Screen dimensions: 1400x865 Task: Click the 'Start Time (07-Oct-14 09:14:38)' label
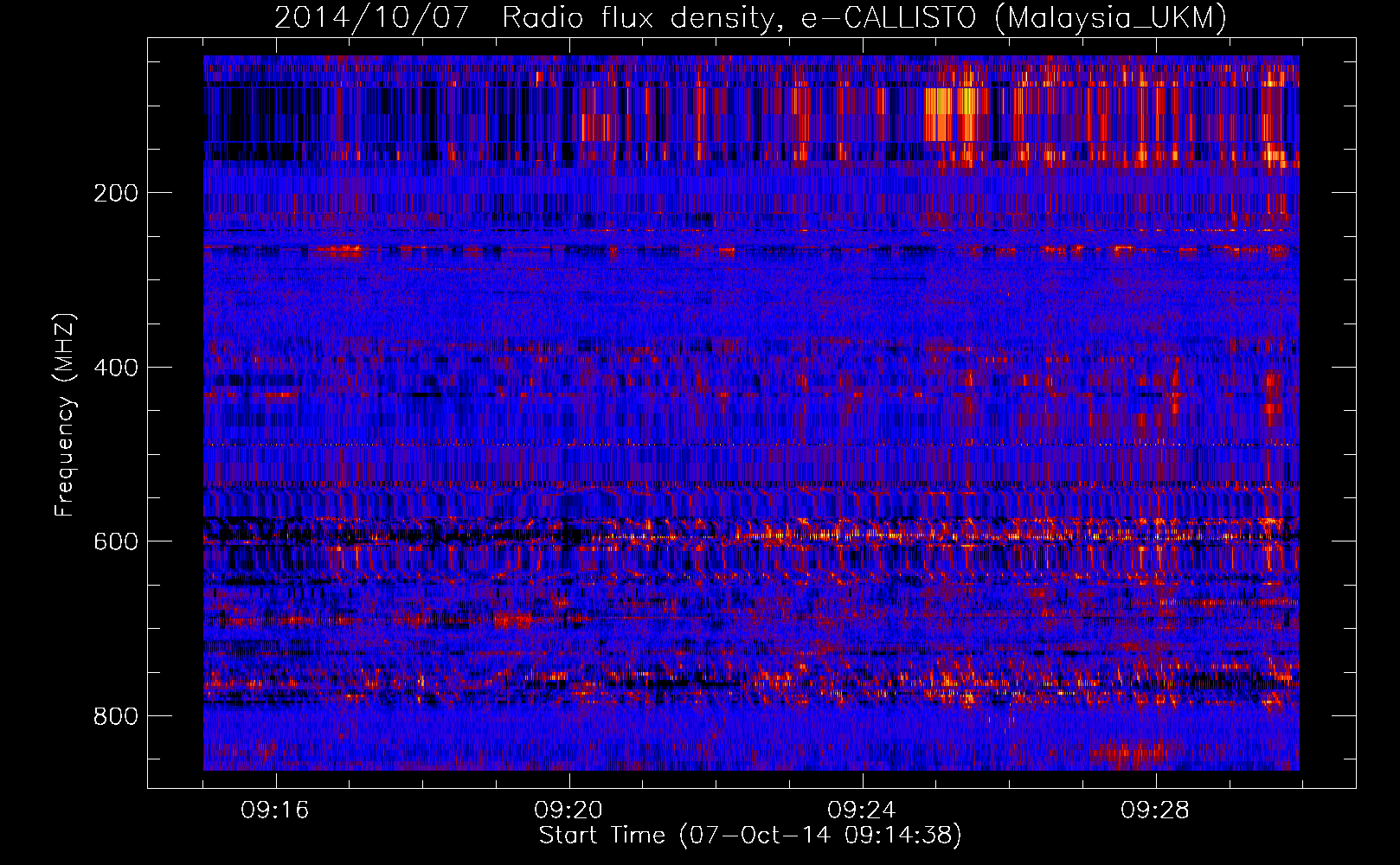(750, 836)
